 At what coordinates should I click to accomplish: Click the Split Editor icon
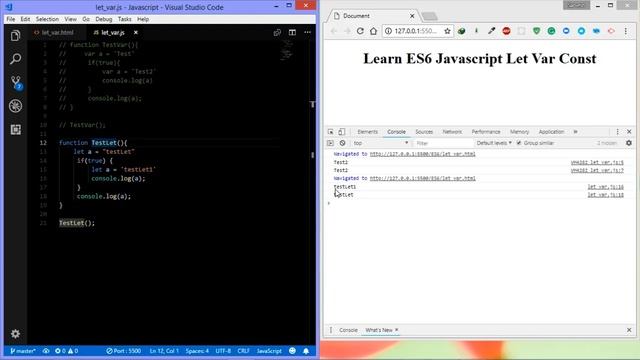click(x=292, y=32)
